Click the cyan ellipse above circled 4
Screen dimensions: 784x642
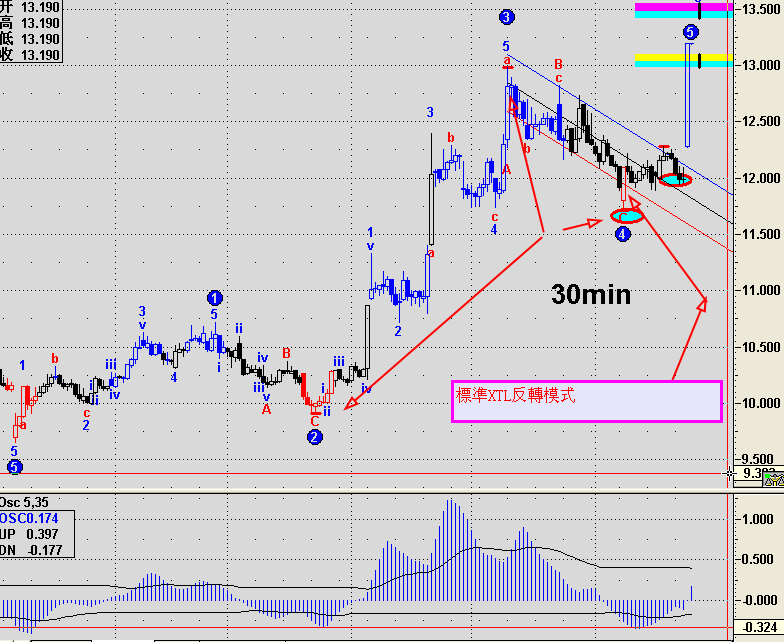coord(626,216)
